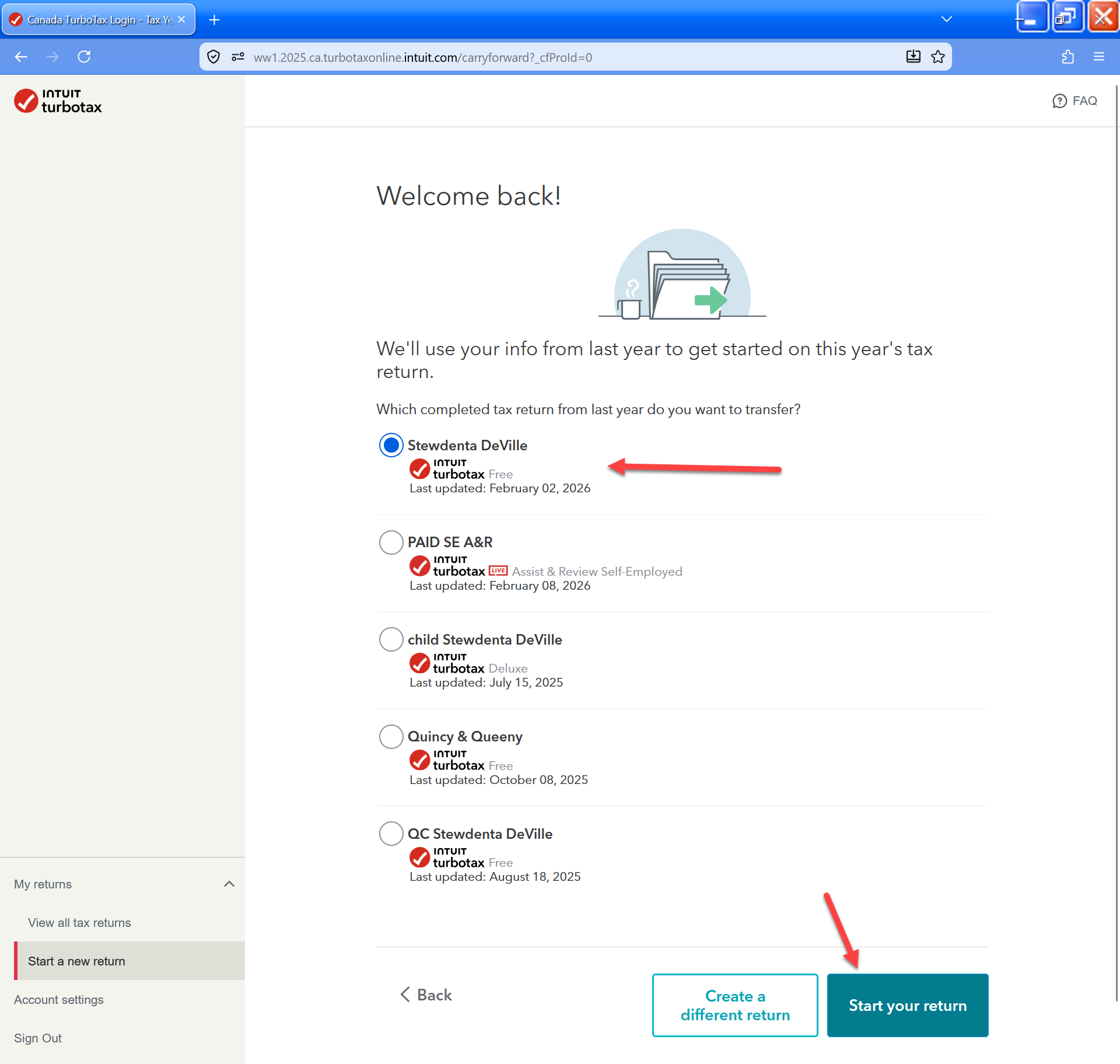Open the browser extensions puzzle icon
This screenshot has height=1064, width=1120.
point(1067,57)
